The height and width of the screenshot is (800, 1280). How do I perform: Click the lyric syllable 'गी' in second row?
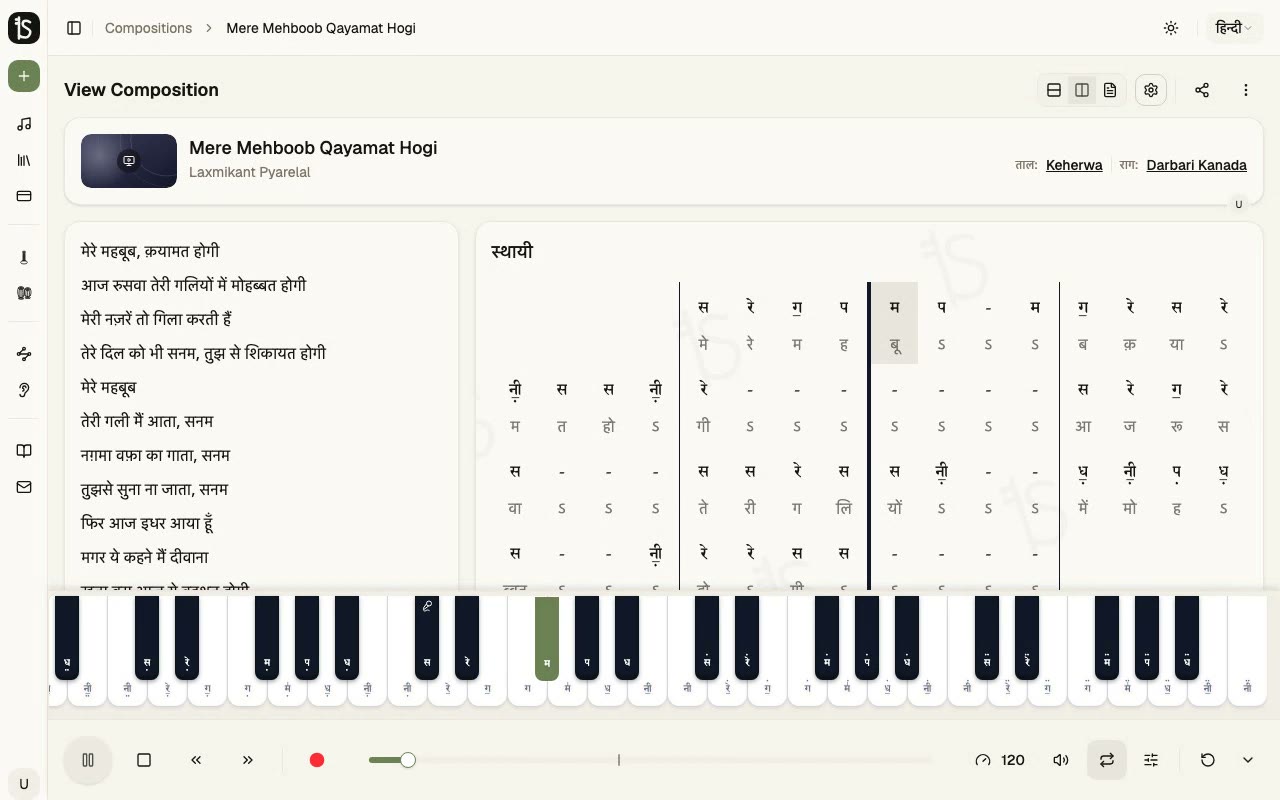pyautogui.click(x=703, y=426)
